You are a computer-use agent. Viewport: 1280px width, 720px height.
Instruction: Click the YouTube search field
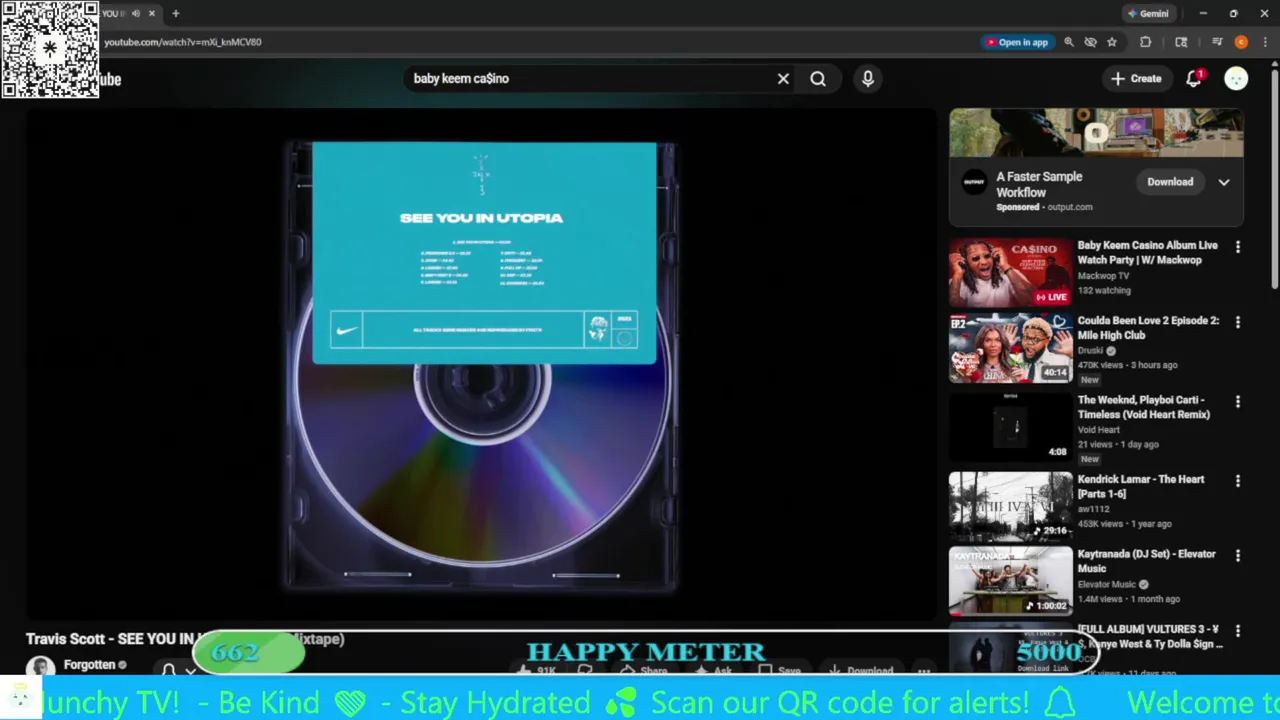pos(590,78)
